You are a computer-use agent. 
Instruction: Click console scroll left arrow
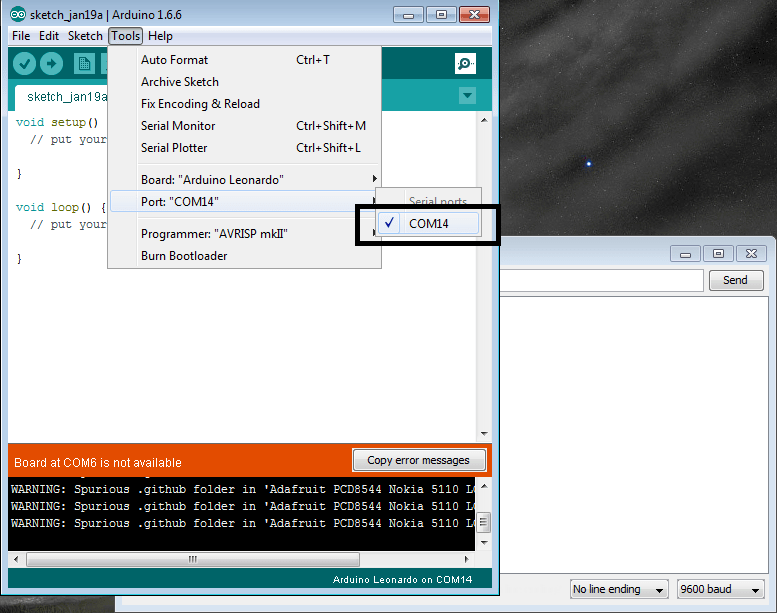click(16, 559)
